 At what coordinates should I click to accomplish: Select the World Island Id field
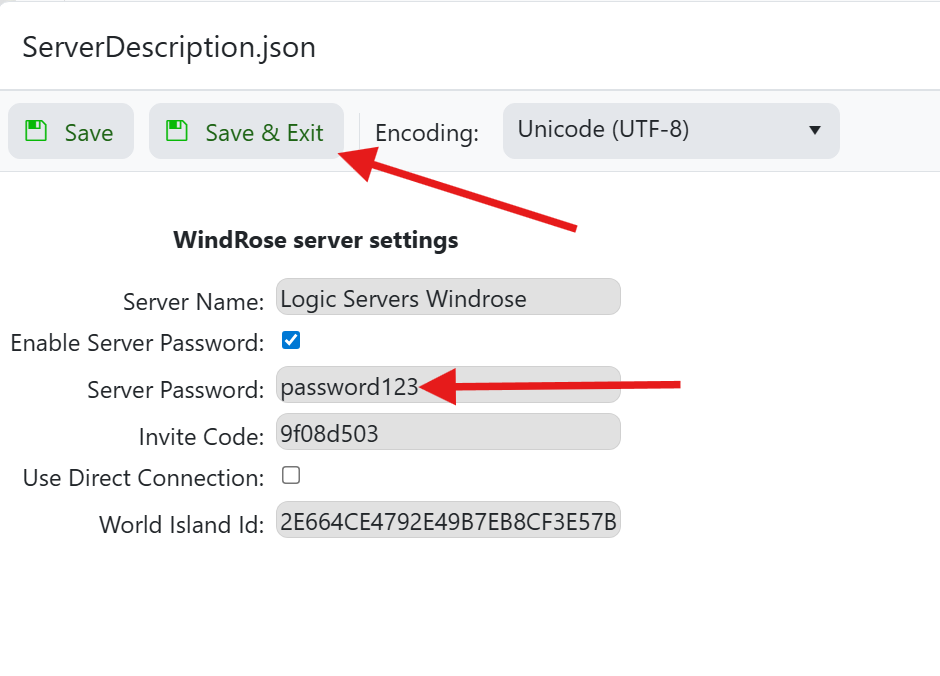[x=448, y=521]
